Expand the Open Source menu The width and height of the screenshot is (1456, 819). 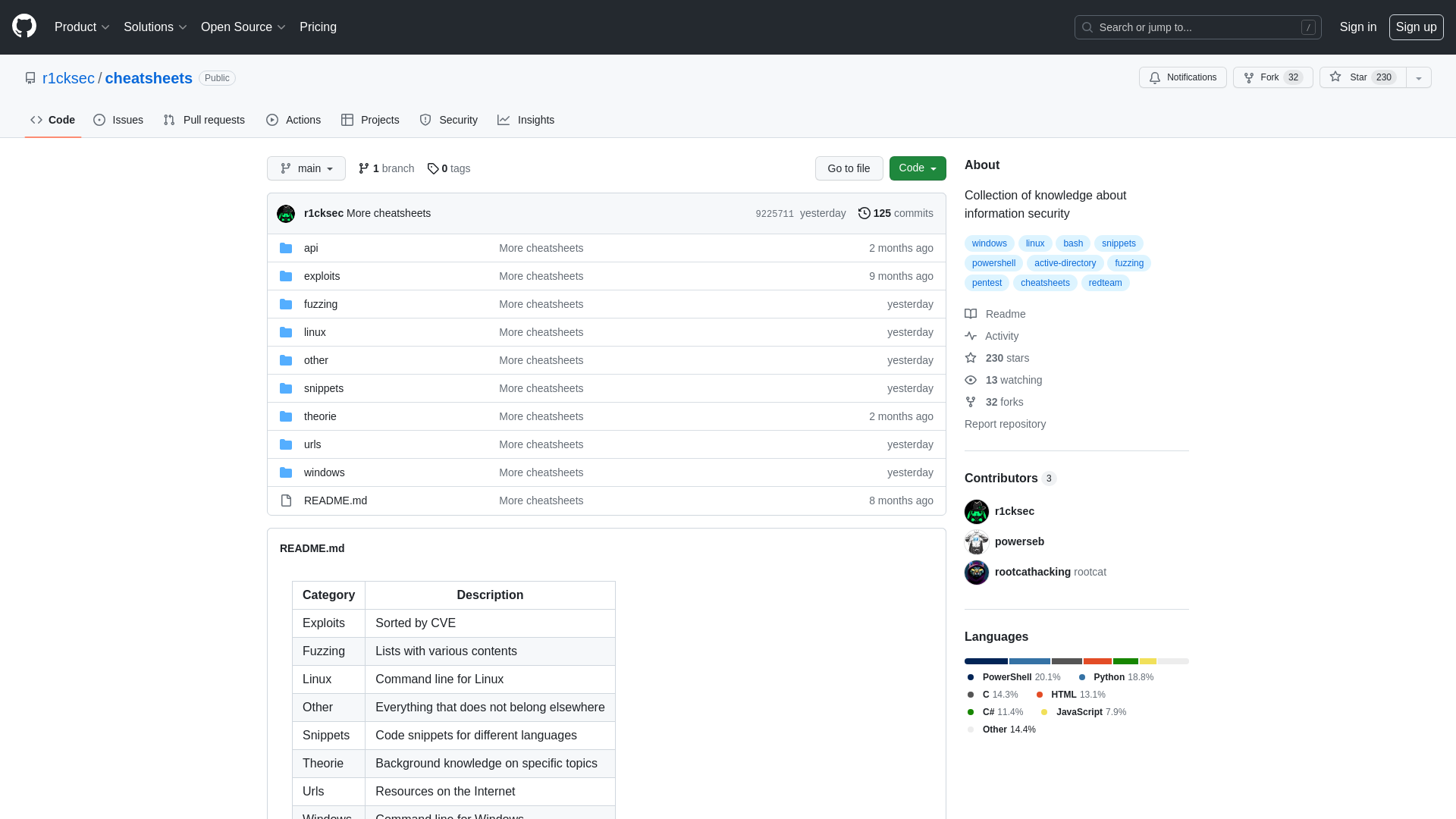pyautogui.click(x=243, y=27)
